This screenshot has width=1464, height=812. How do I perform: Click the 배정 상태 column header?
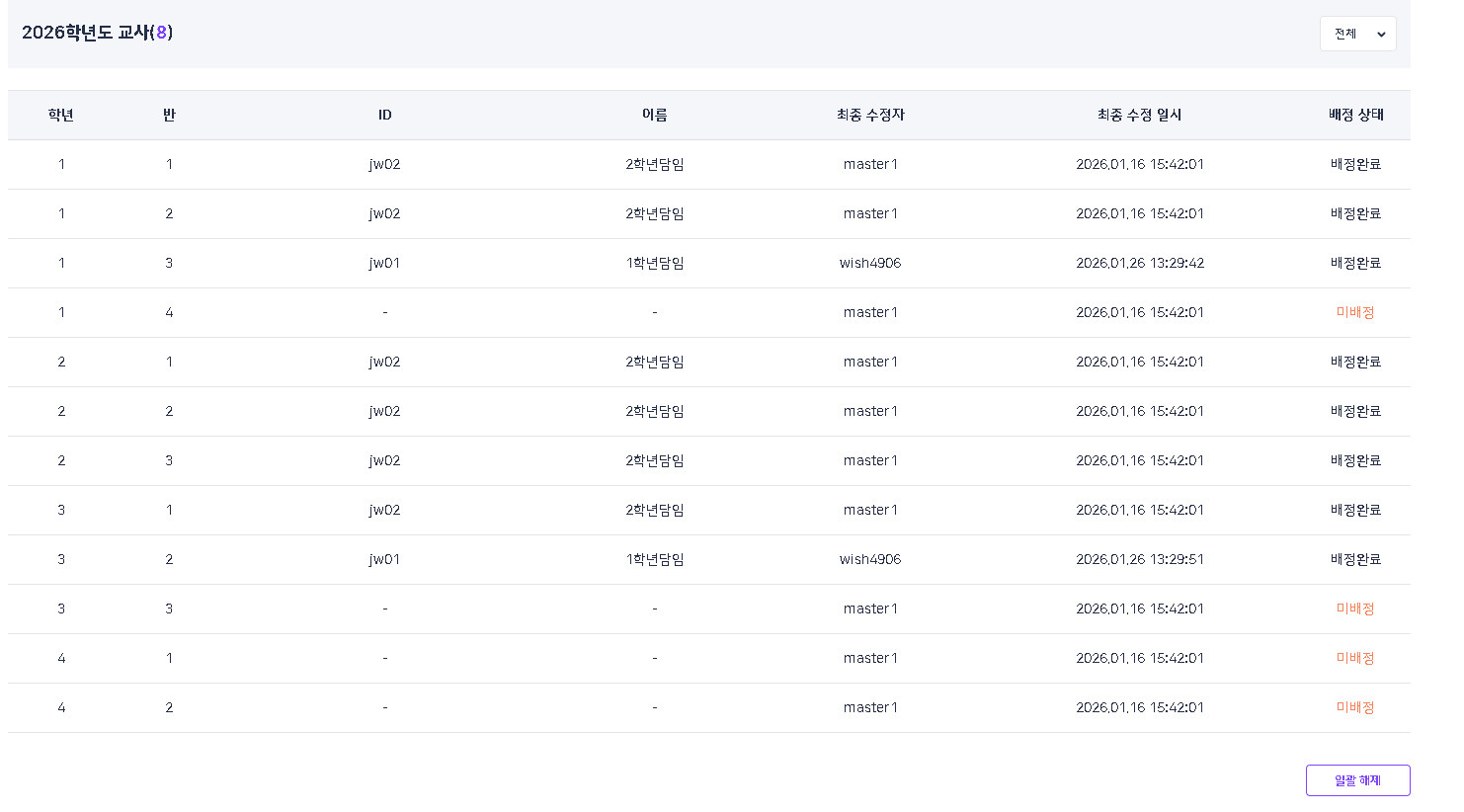coord(1355,116)
